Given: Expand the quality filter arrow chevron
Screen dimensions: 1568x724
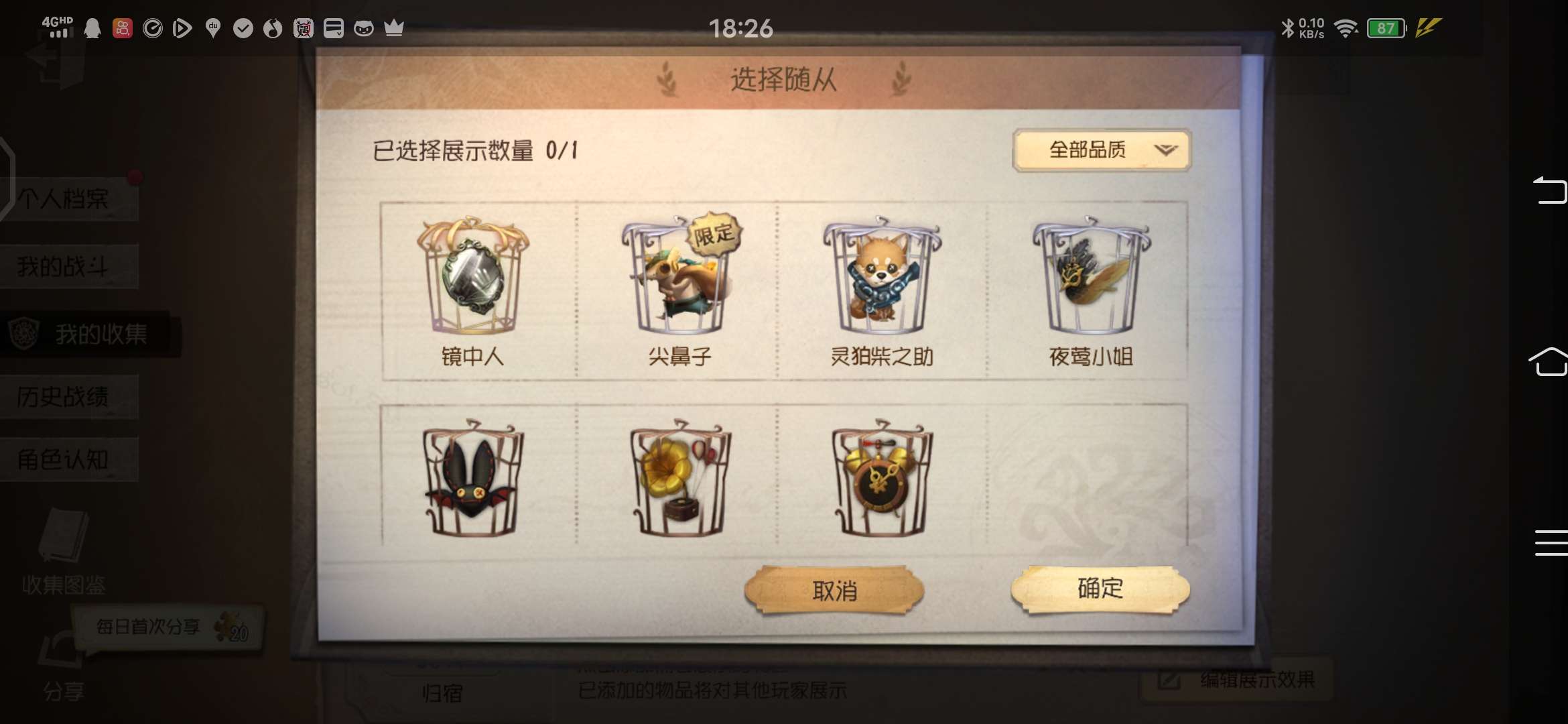Looking at the screenshot, I should click(1165, 149).
